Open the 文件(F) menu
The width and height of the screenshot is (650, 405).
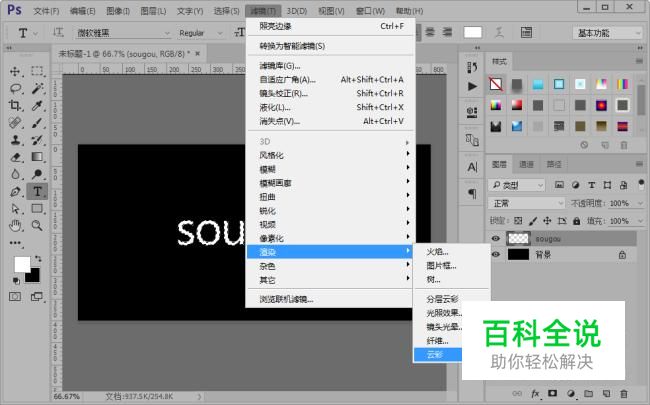click(x=46, y=11)
